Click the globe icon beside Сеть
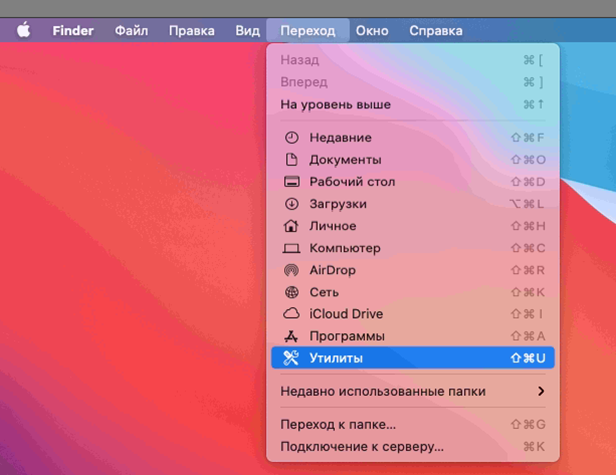 click(292, 292)
